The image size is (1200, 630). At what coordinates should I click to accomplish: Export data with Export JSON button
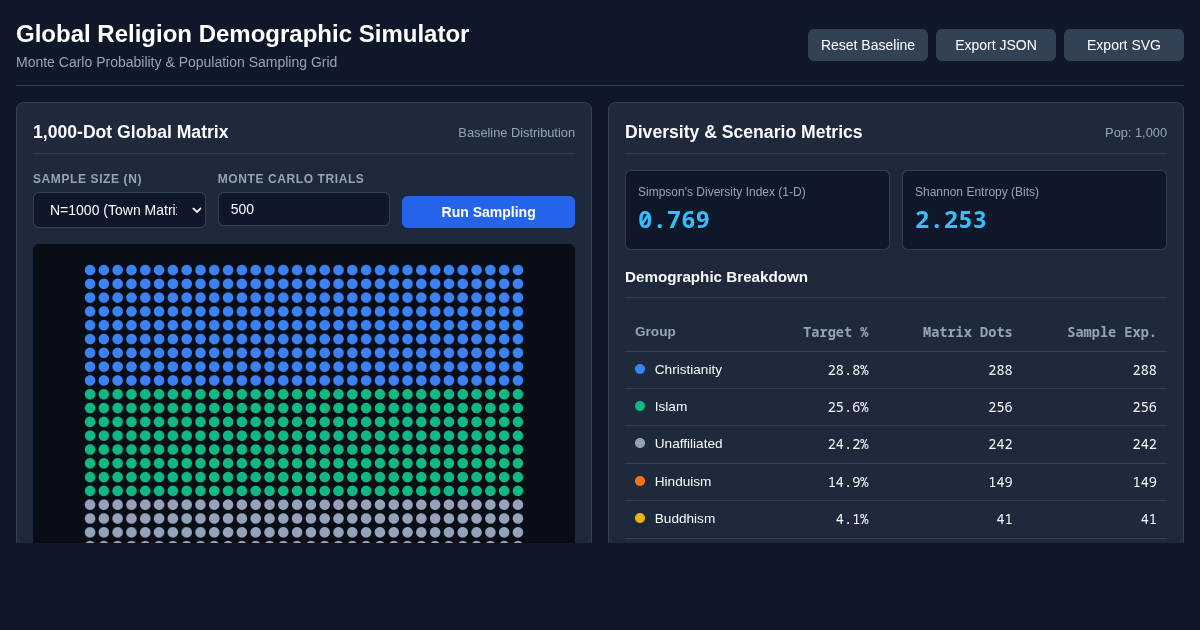[996, 45]
